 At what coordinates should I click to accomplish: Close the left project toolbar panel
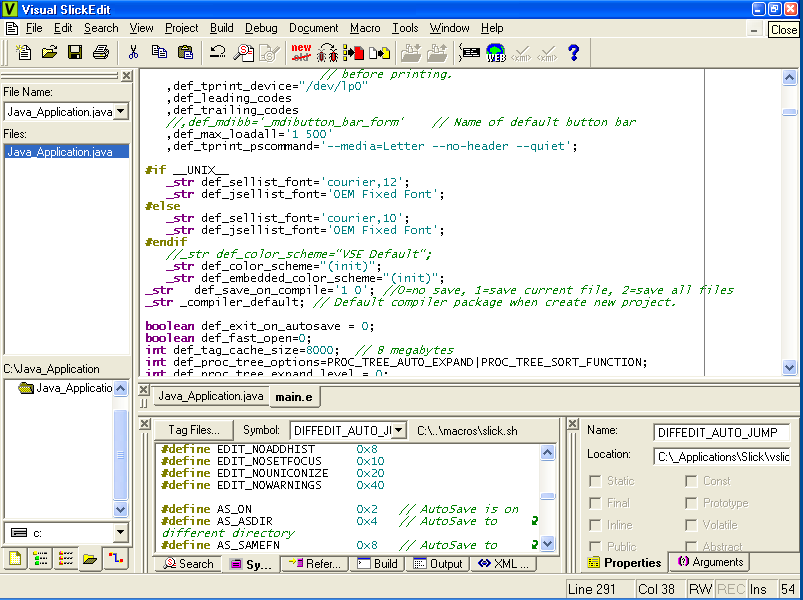[x=126, y=76]
